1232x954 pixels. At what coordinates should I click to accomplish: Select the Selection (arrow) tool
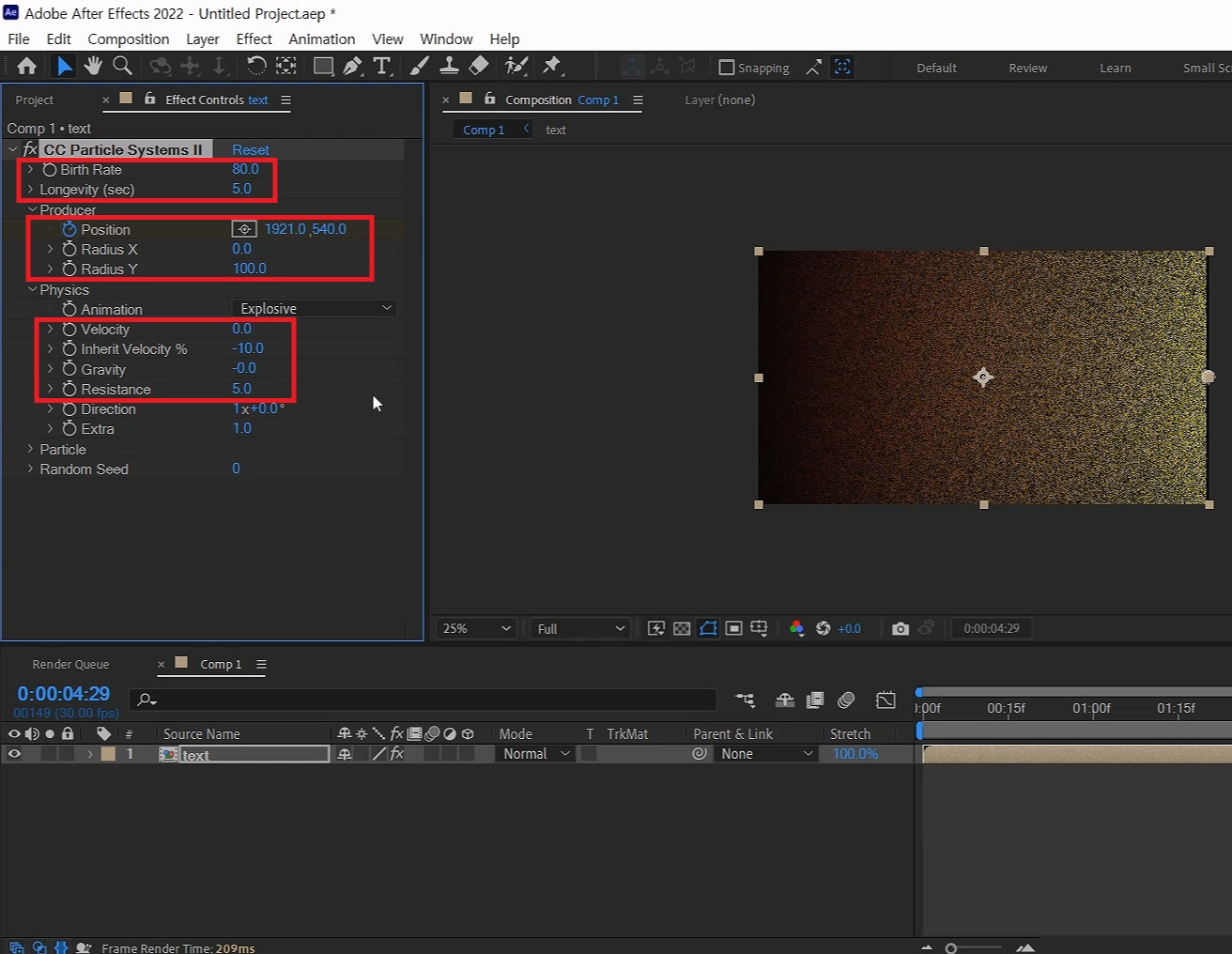click(x=64, y=66)
